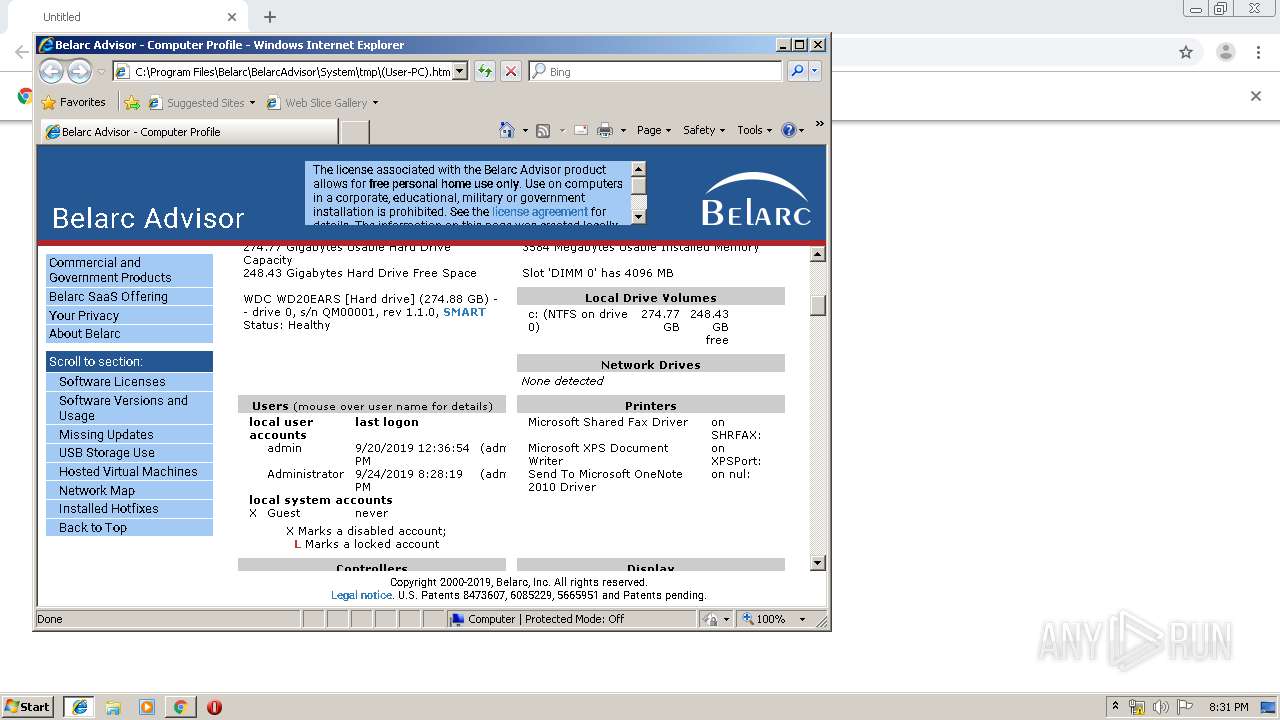Click the Home icon in command bar

(506, 130)
